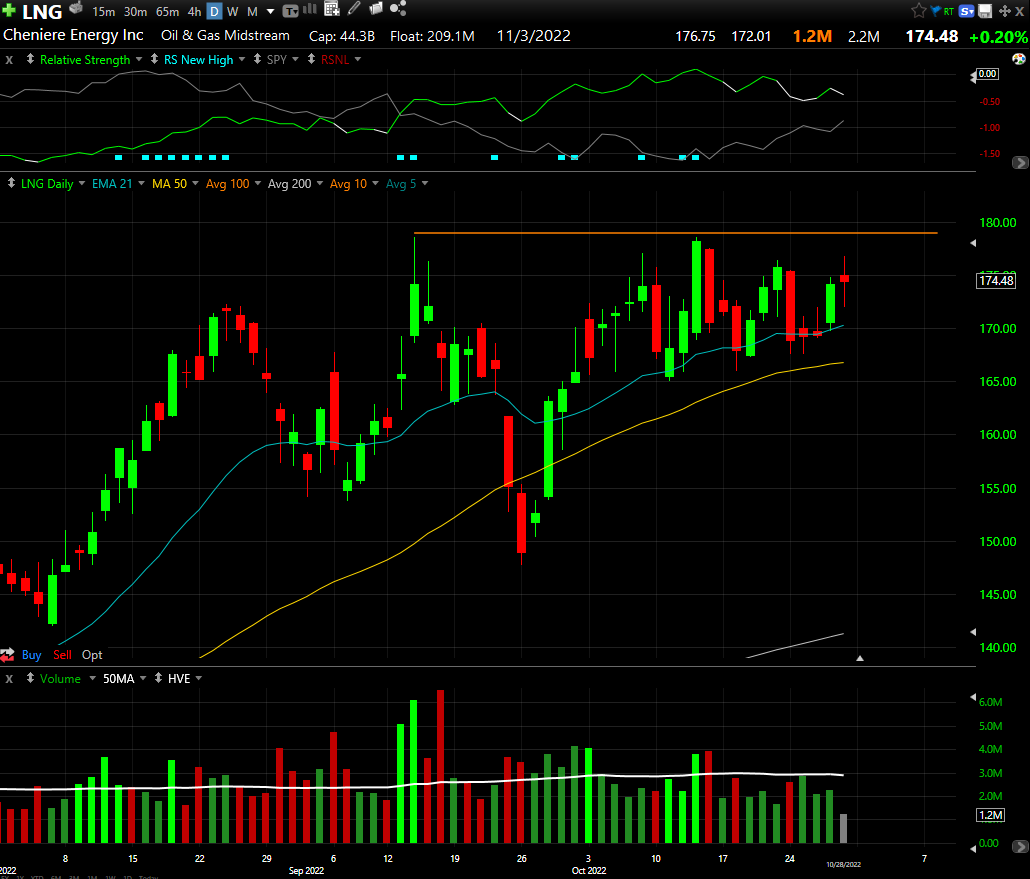Select the pencil drawing tools icon
Image resolution: width=1030 pixels, height=879 pixels.
tap(354, 9)
